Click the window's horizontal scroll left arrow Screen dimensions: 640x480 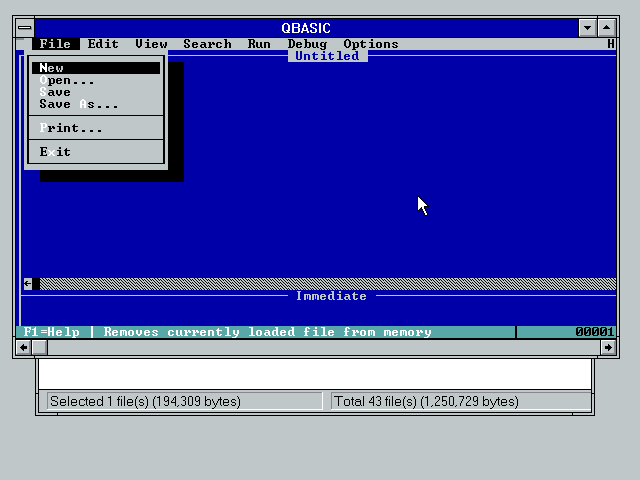coord(24,347)
